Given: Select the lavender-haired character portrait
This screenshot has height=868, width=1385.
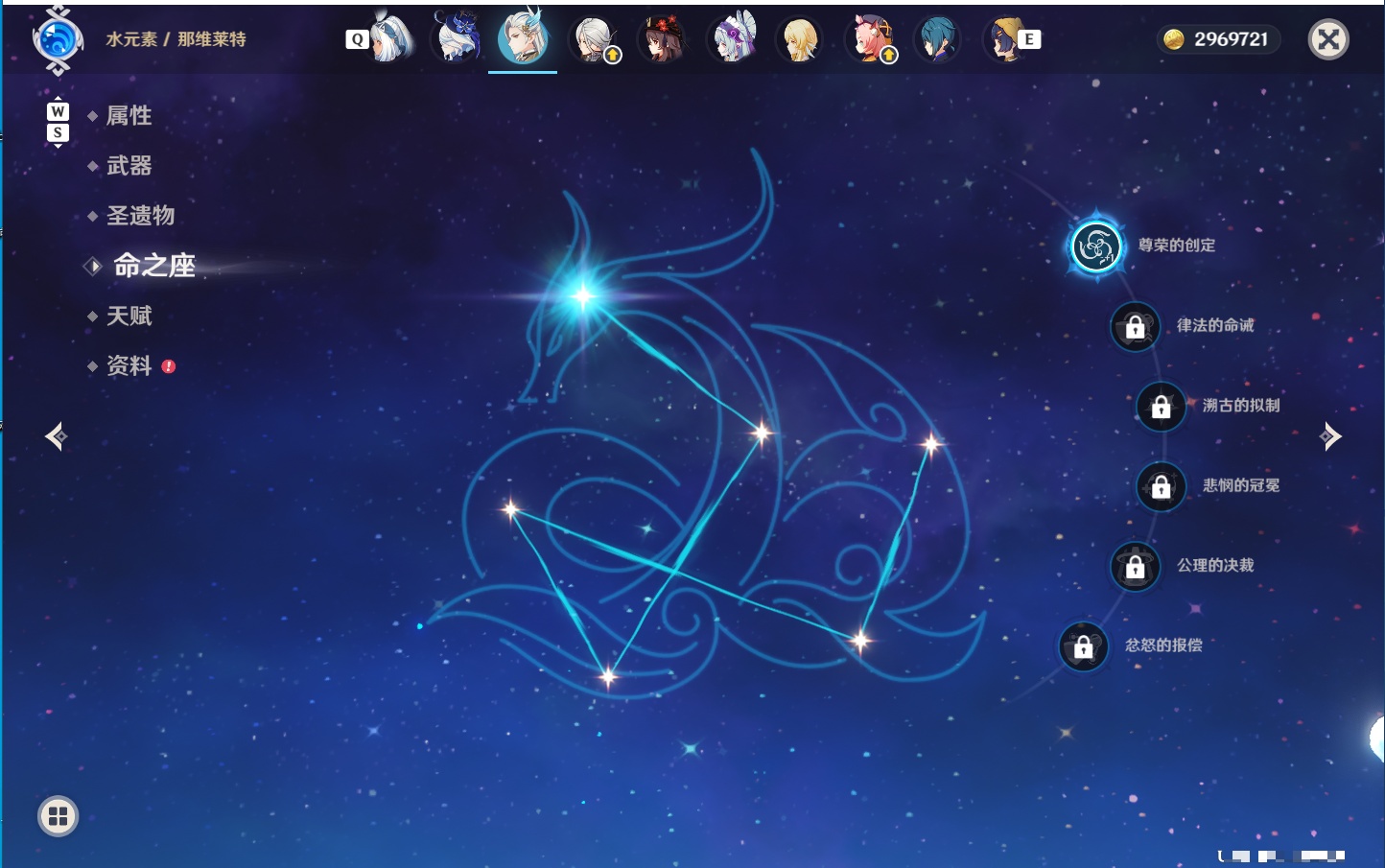Looking at the screenshot, I should point(733,39).
